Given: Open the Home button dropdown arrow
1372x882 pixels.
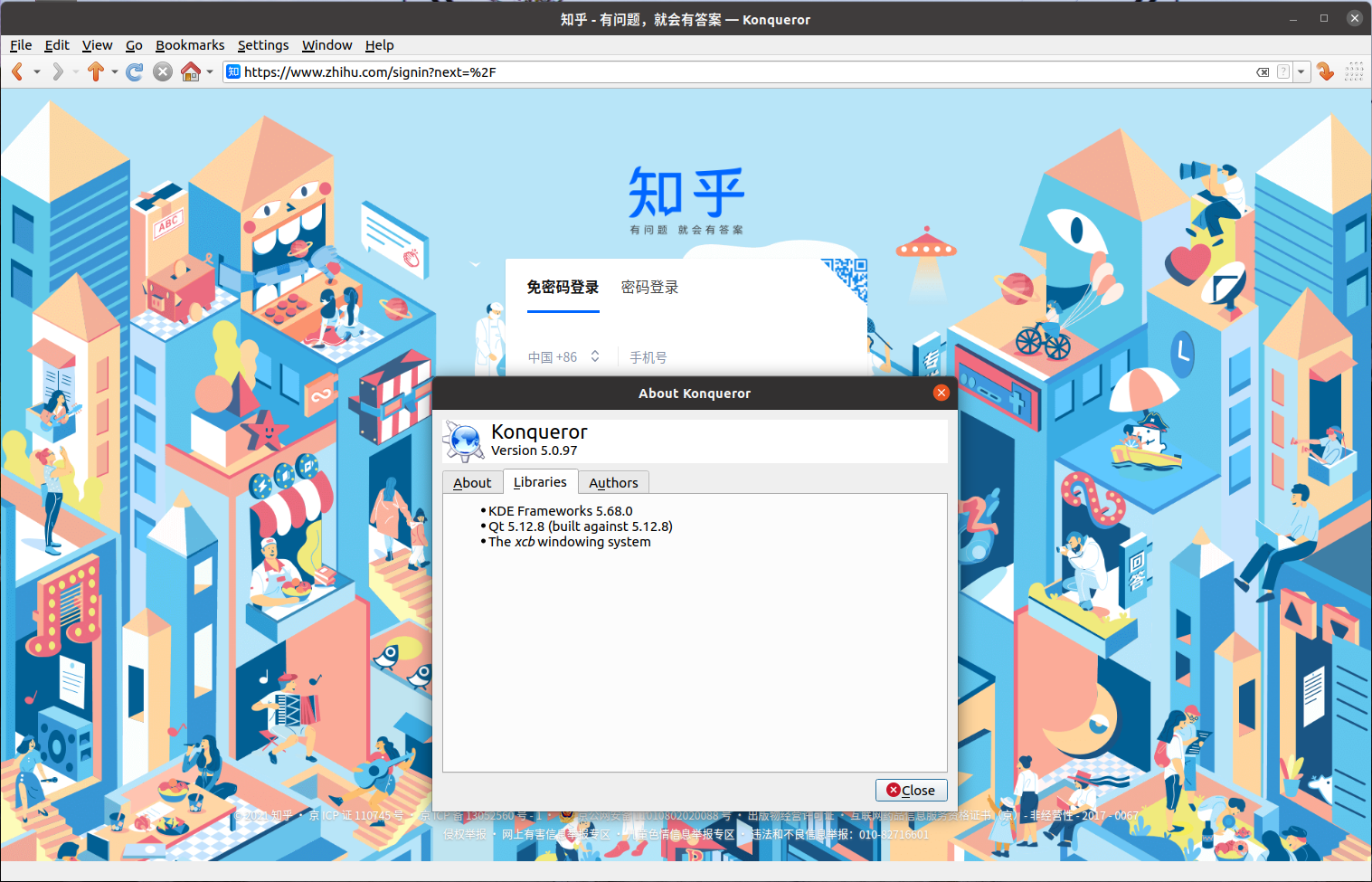Looking at the screenshot, I should [x=210, y=72].
